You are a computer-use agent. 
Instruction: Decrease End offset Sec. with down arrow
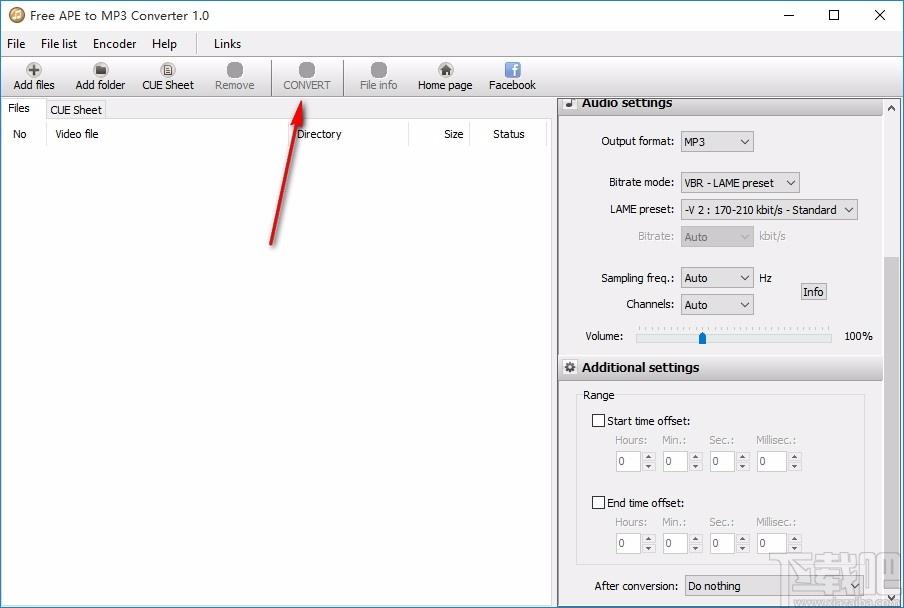click(743, 547)
